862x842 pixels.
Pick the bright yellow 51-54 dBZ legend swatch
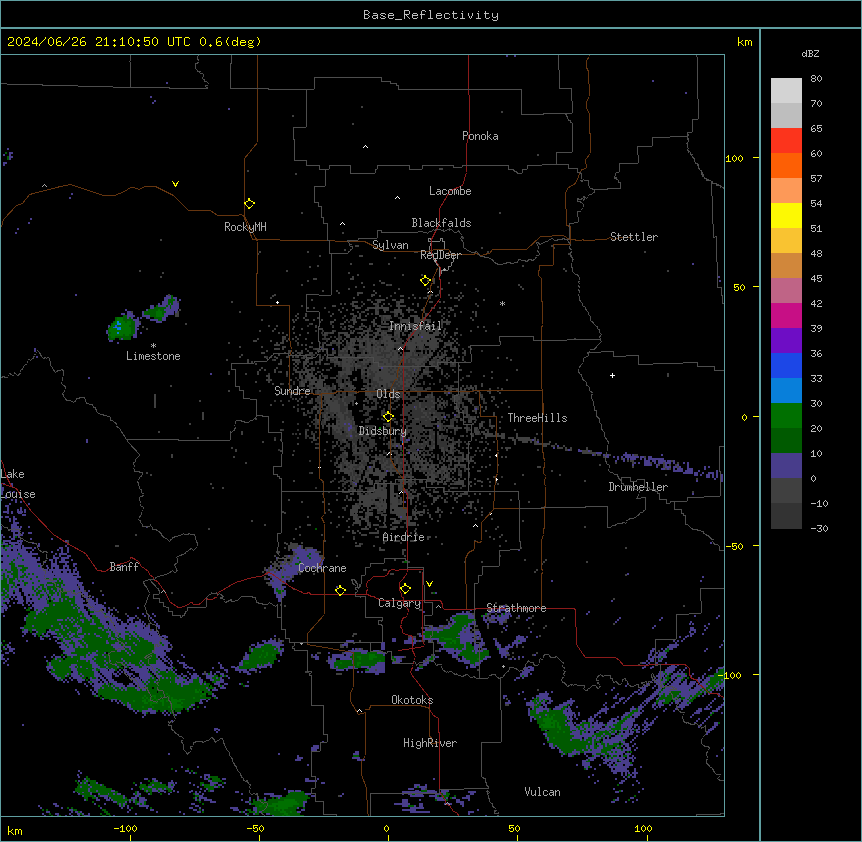[x=786, y=216]
